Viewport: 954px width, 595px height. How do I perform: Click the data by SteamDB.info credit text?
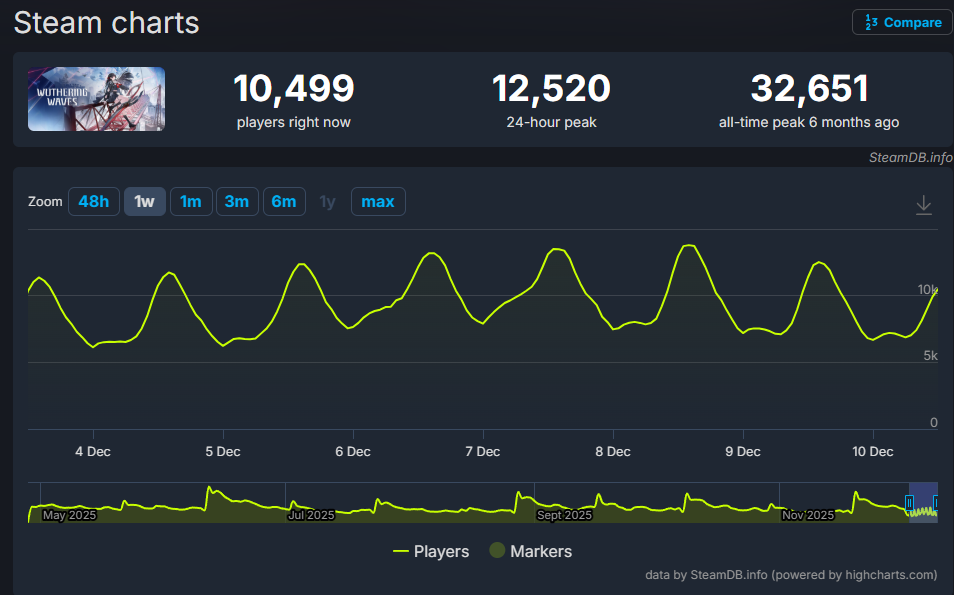point(791,575)
